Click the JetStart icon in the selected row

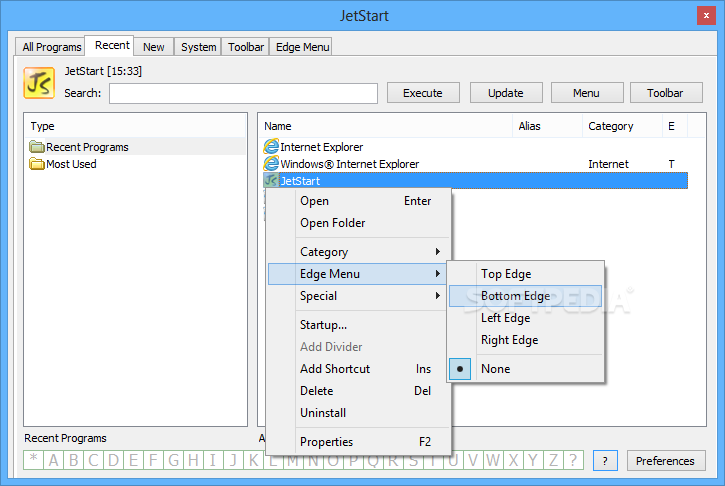pos(271,181)
